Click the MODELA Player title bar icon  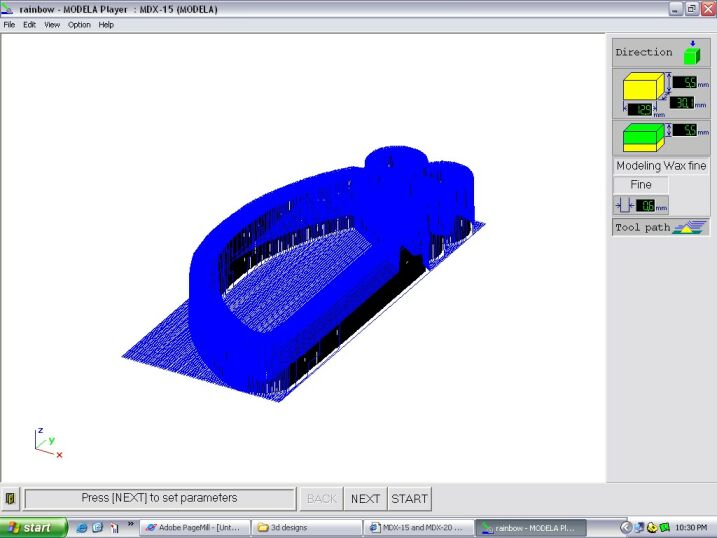click(9, 8)
